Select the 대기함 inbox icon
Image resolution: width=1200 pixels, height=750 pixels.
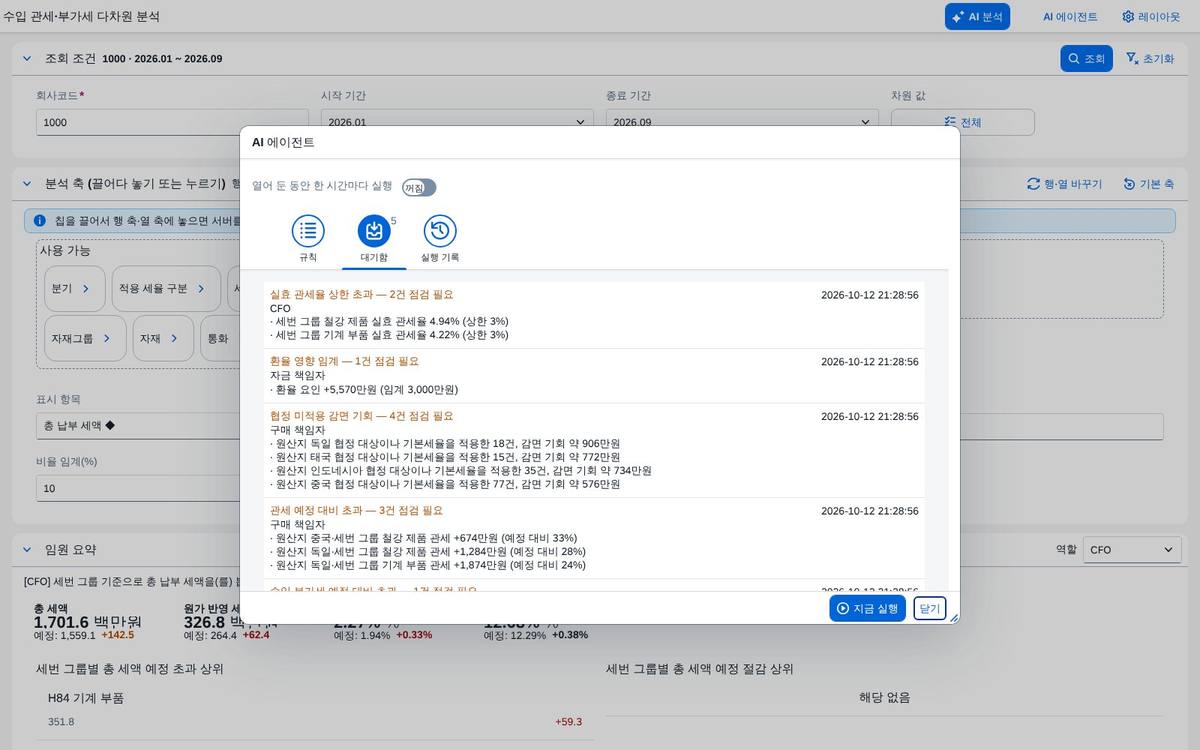(374, 231)
